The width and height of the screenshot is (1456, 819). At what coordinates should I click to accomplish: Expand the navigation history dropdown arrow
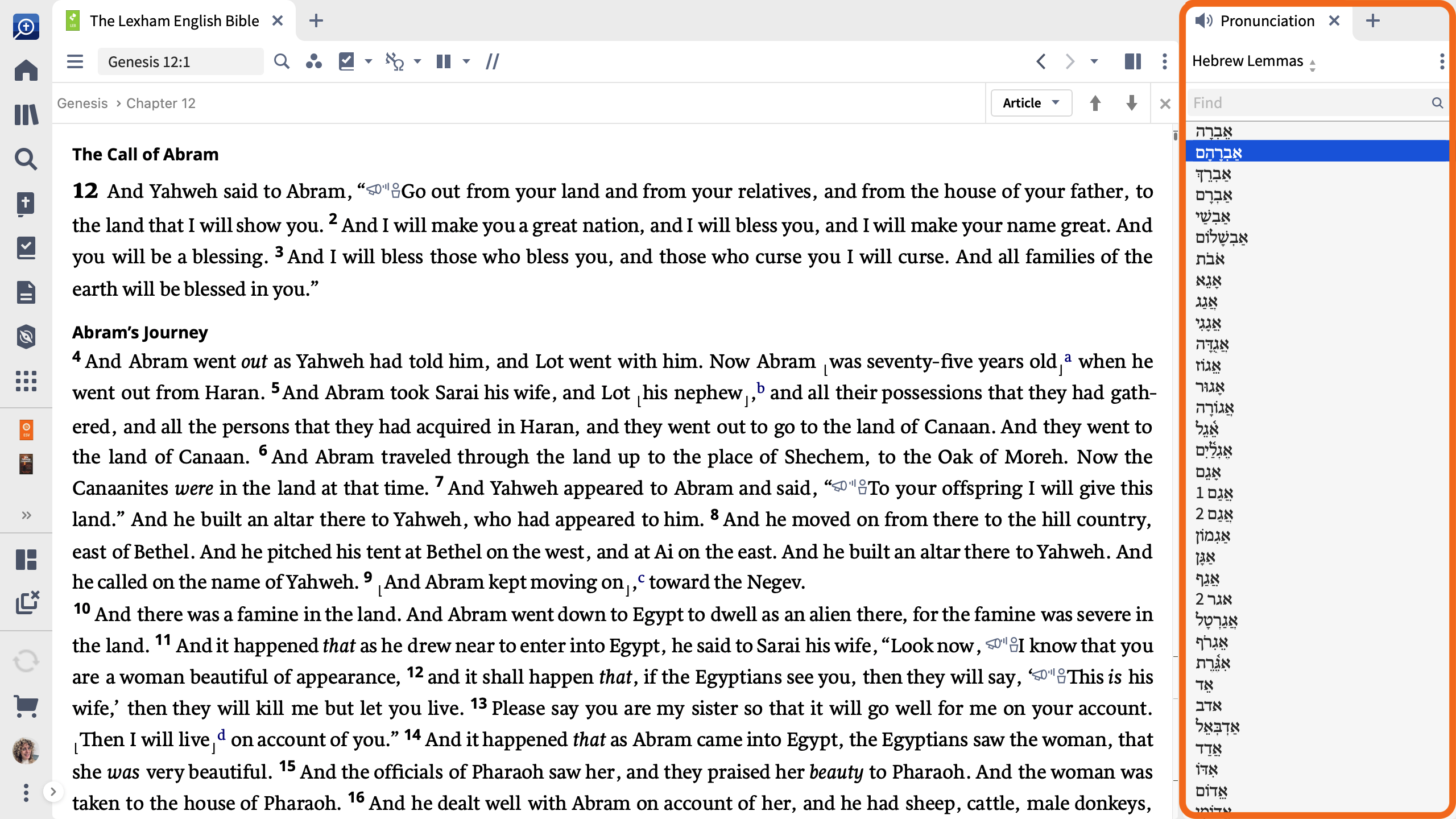1094,61
